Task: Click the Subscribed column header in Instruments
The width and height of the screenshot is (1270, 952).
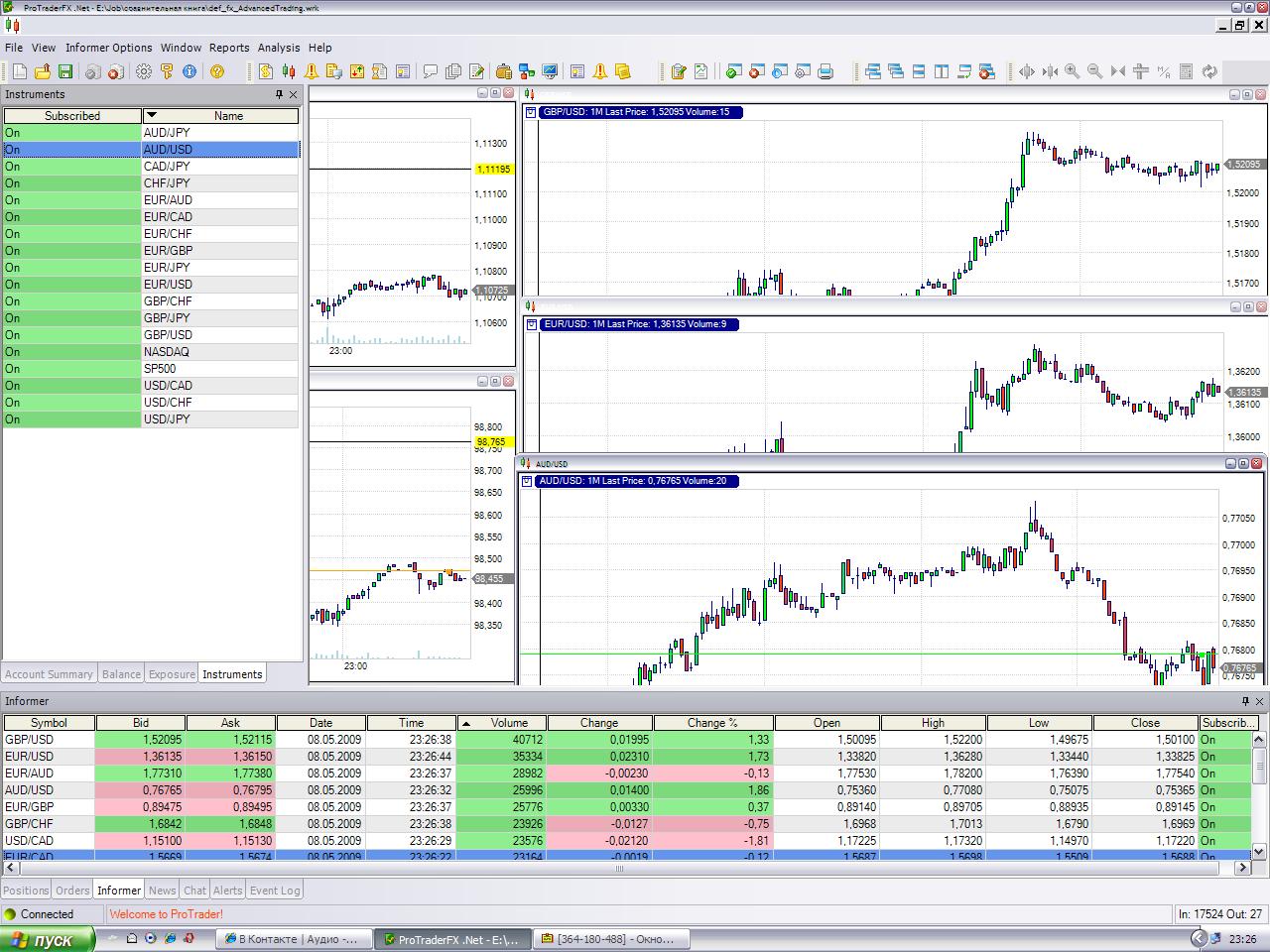Action: [x=72, y=116]
